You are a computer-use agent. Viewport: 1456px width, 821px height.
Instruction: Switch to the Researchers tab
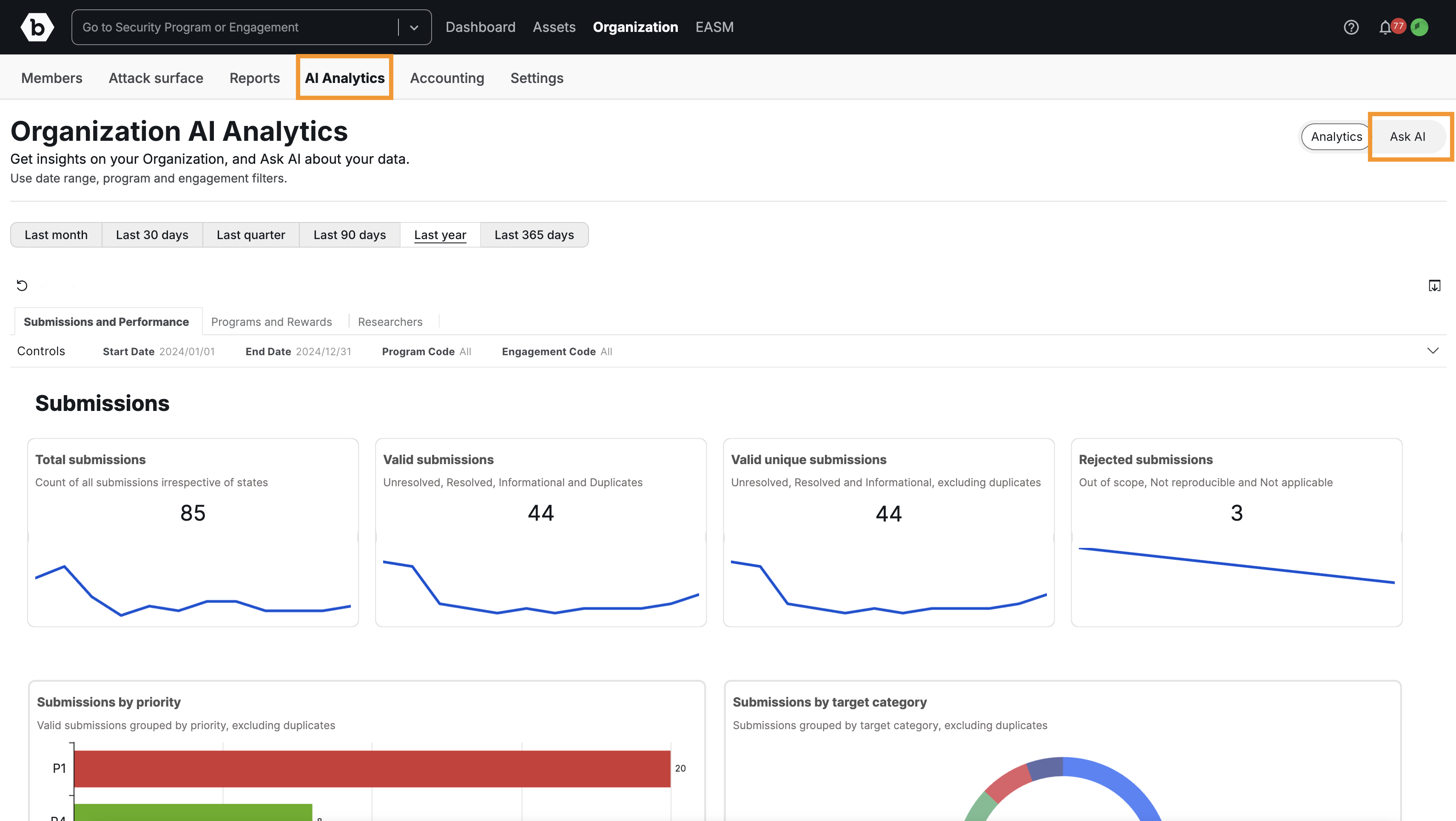[x=390, y=321]
